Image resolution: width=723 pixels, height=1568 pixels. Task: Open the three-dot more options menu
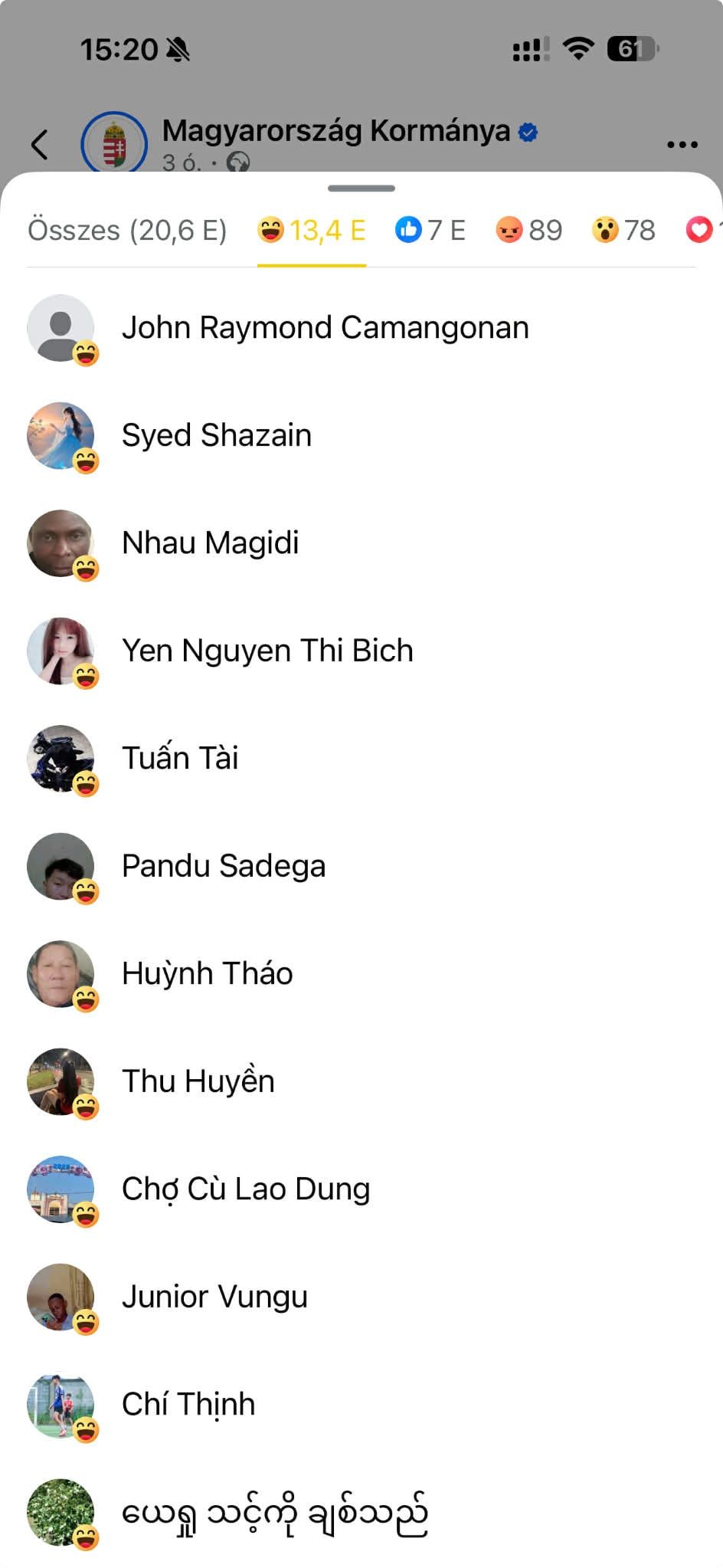tap(682, 144)
